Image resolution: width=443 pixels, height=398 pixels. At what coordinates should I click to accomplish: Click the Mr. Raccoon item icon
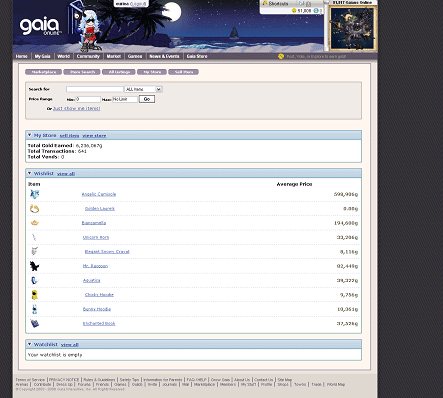click(34, 266)
